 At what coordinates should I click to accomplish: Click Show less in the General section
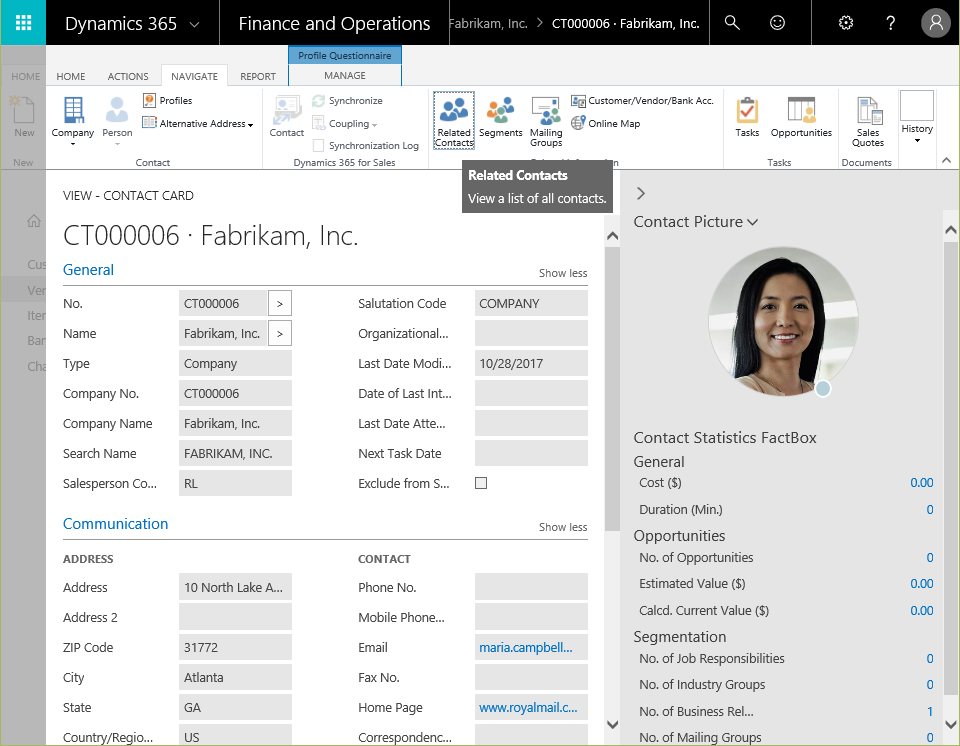[563, 273]
